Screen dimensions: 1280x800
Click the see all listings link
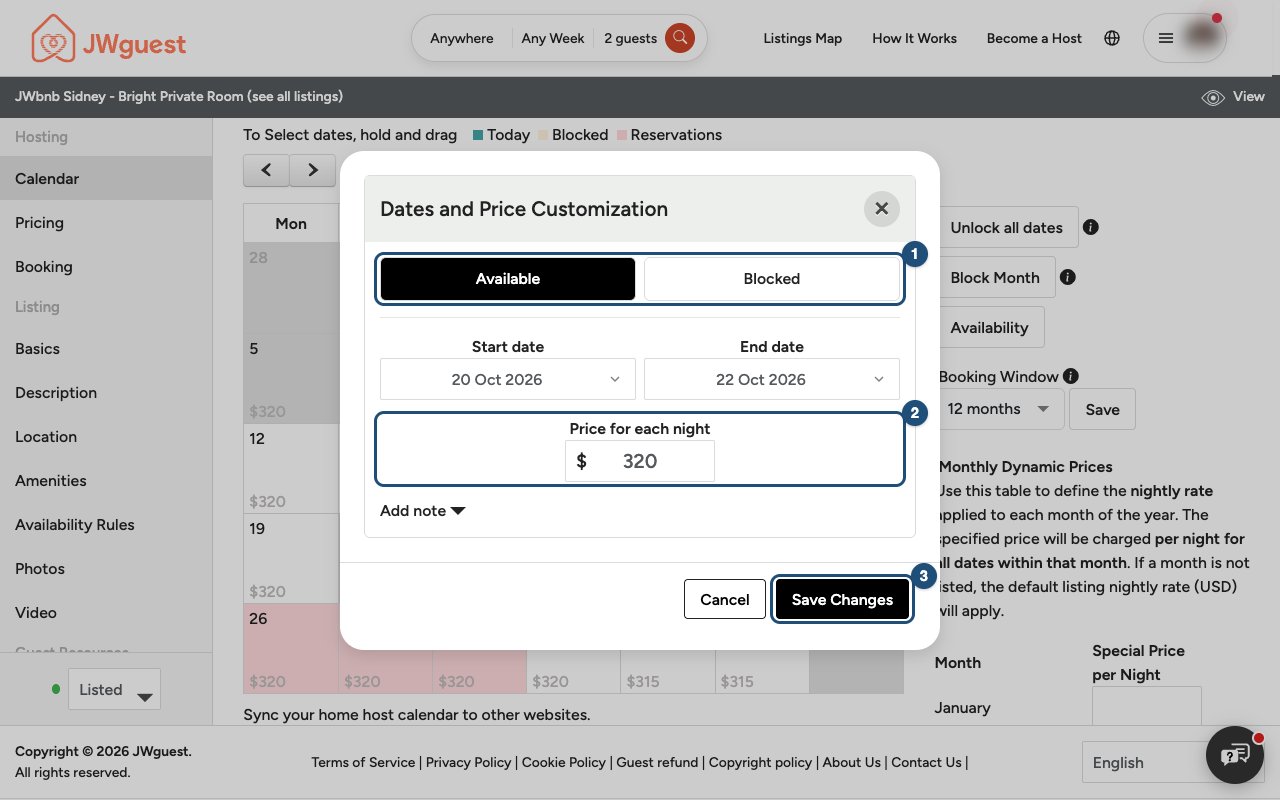(295, 96)
